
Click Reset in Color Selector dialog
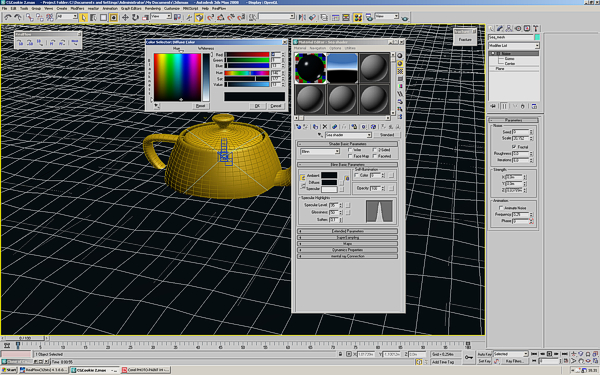pyautogui.click(x=201, y=106)
